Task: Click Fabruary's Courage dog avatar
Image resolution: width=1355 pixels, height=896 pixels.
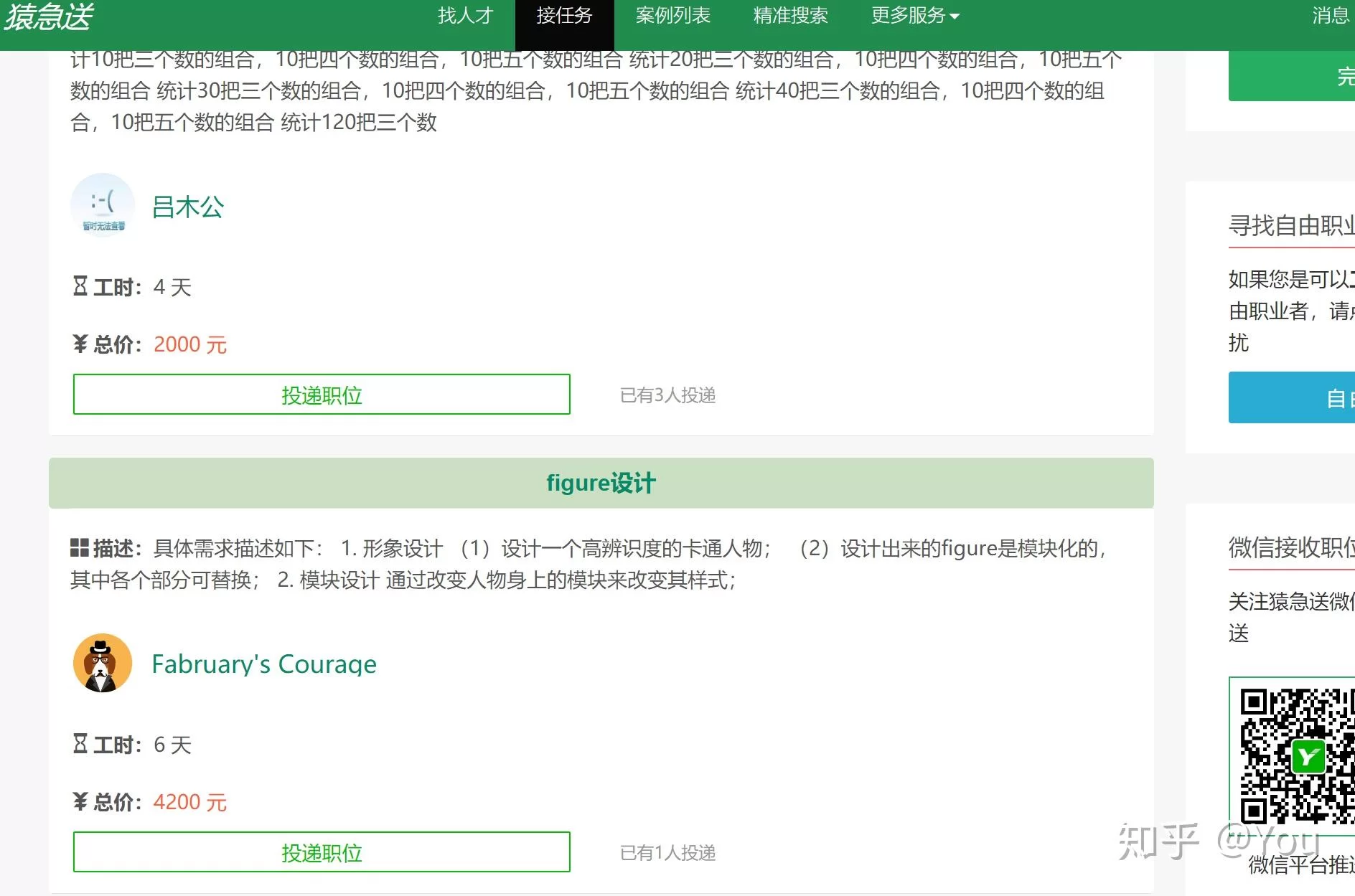Action: (x=103, y=663)
